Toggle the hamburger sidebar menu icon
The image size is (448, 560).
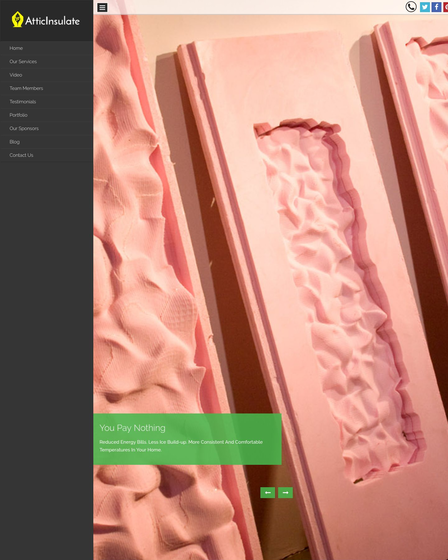point(102,8)
